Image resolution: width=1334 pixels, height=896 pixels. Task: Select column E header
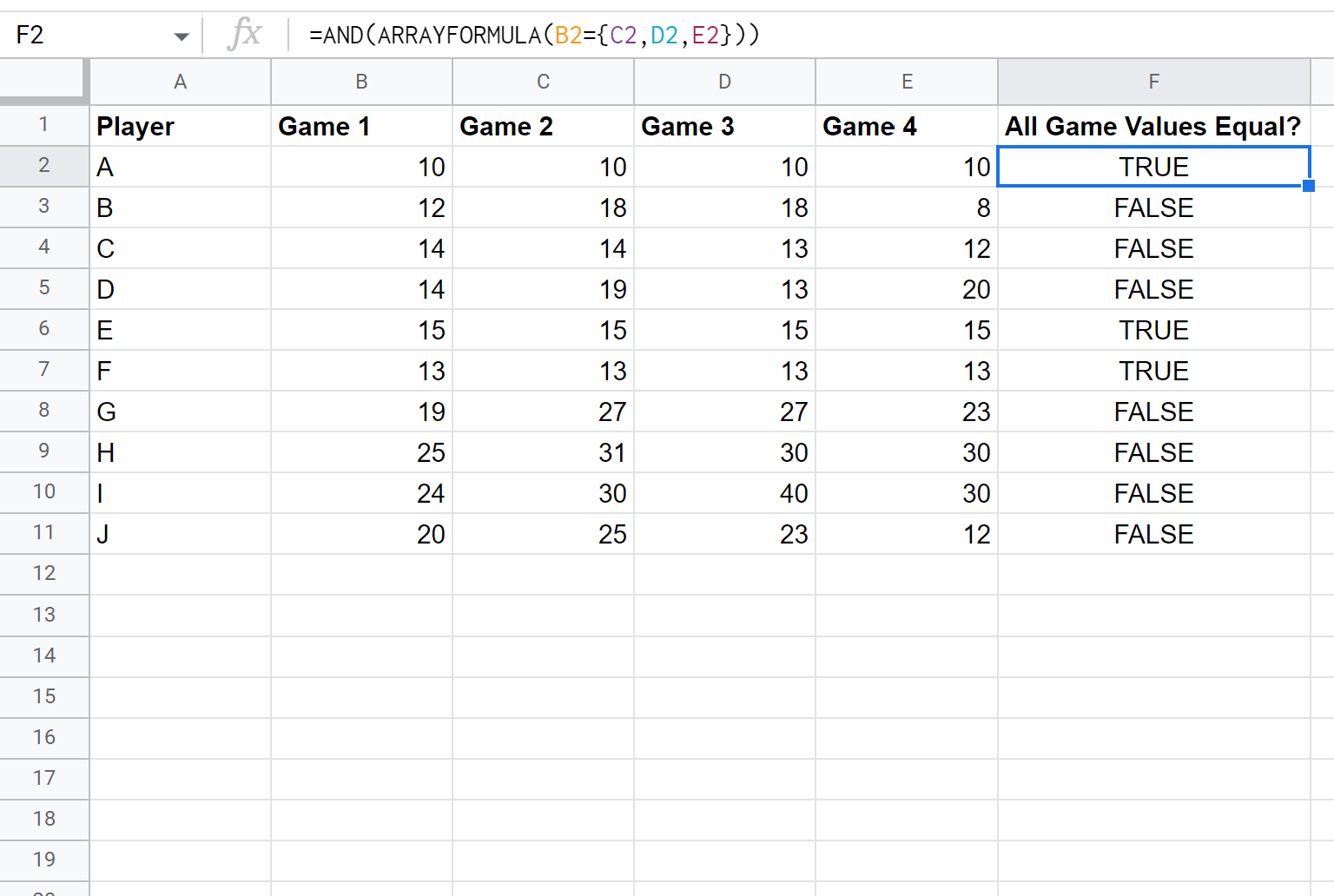point(907,82)
